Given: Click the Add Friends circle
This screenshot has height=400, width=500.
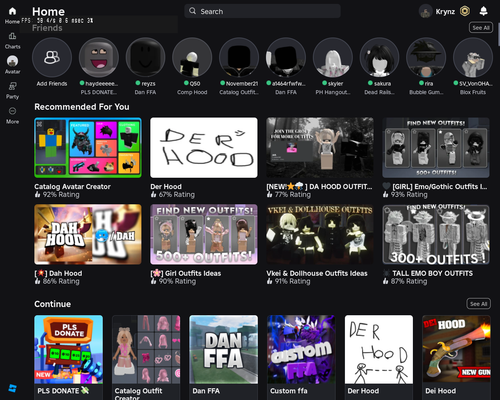Looking at the screenshot, I should [52, 57].
